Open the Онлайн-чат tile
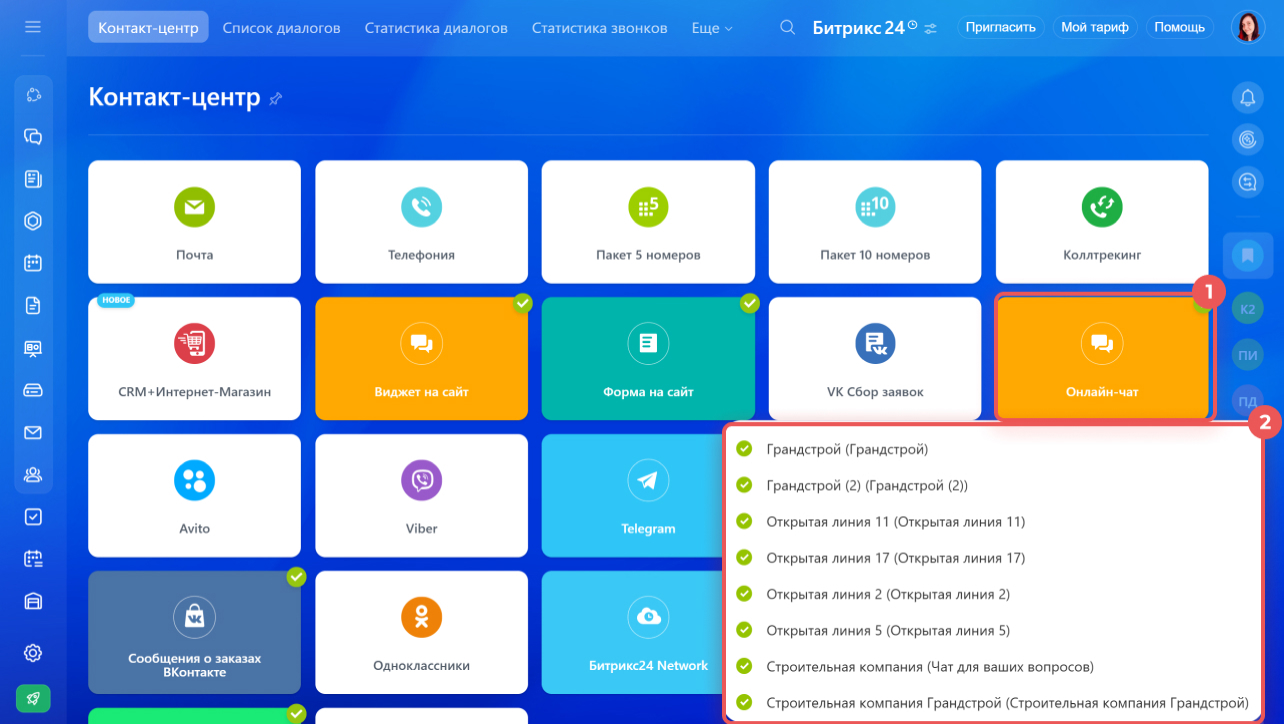 point(1102,359)
